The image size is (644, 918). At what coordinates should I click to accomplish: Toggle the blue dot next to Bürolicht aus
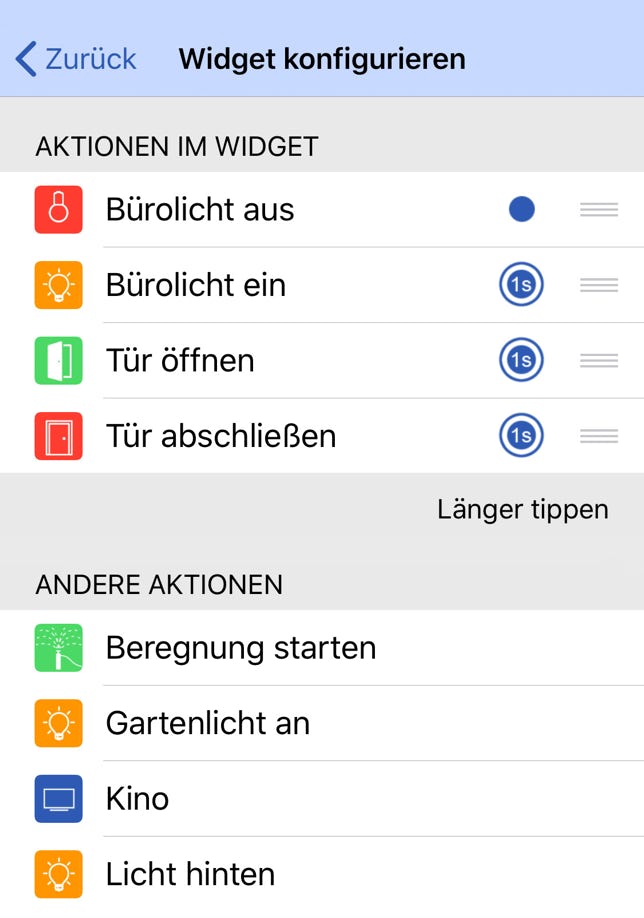[521, 209]
